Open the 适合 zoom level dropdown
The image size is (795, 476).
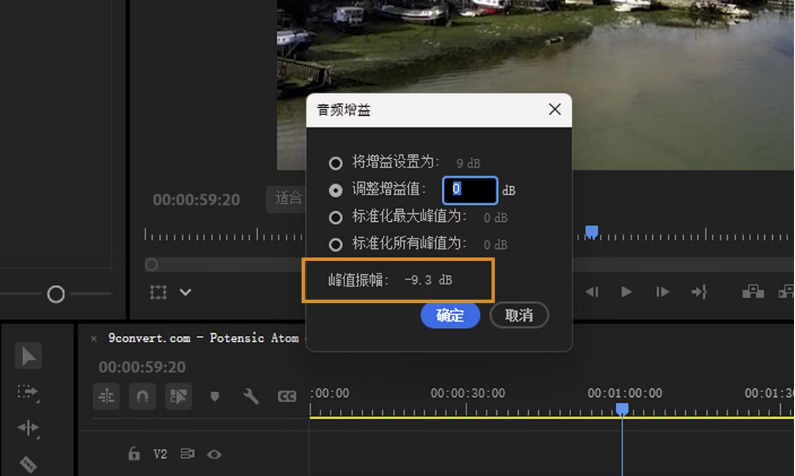pos(288,198)
